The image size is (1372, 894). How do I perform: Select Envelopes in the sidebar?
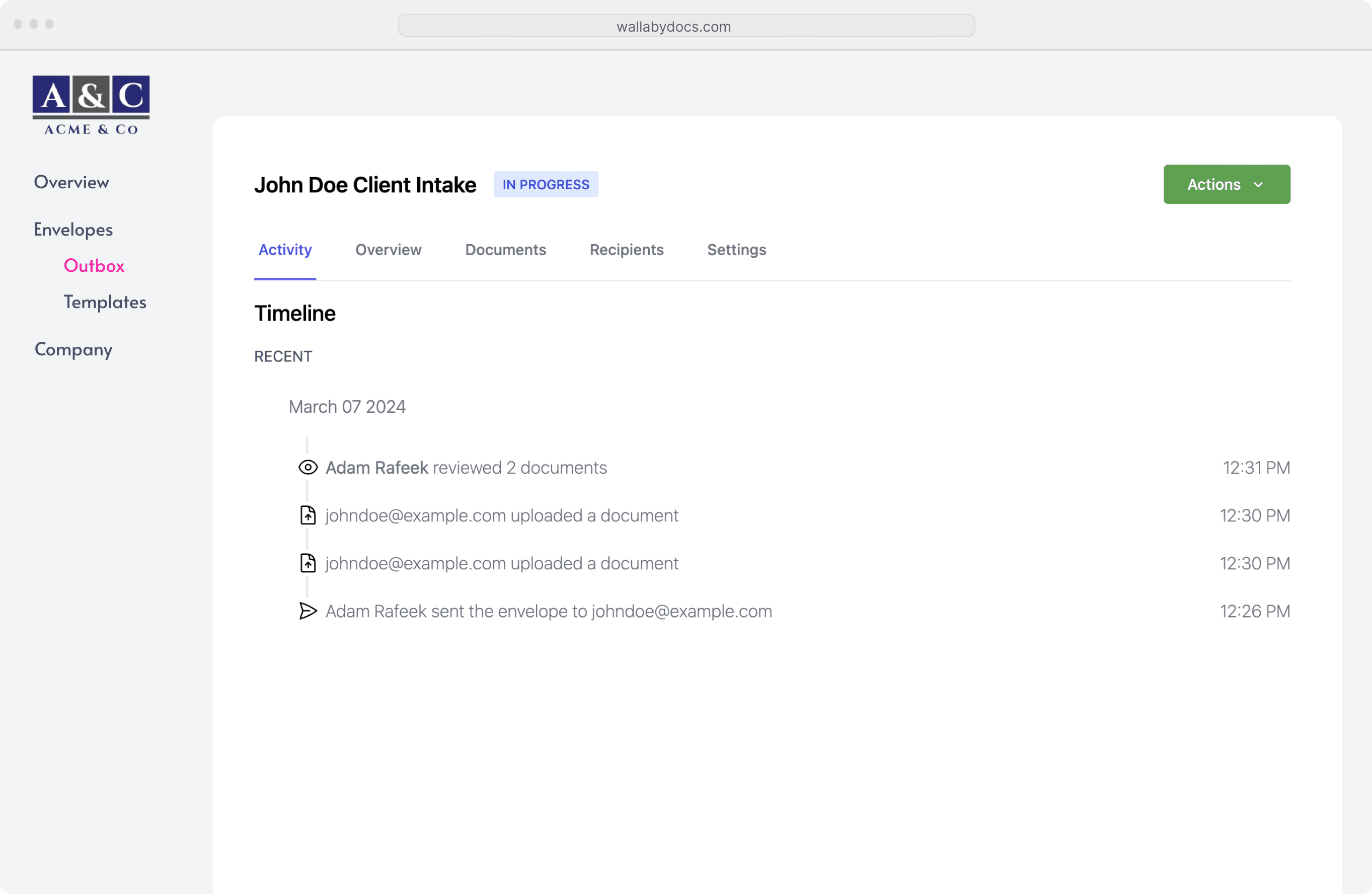73,230
